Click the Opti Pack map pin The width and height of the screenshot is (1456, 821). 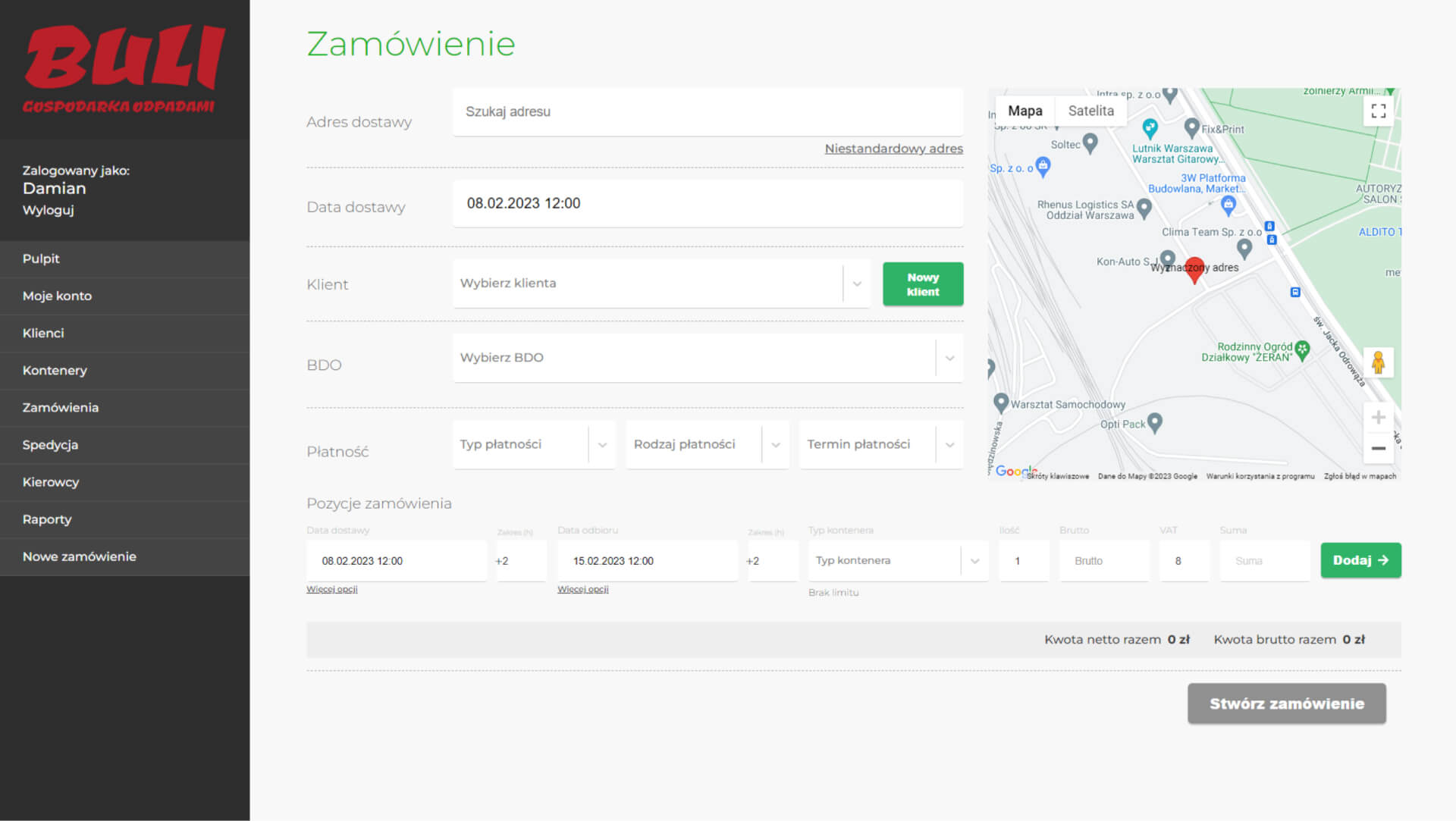click(x=1154, y=422)
